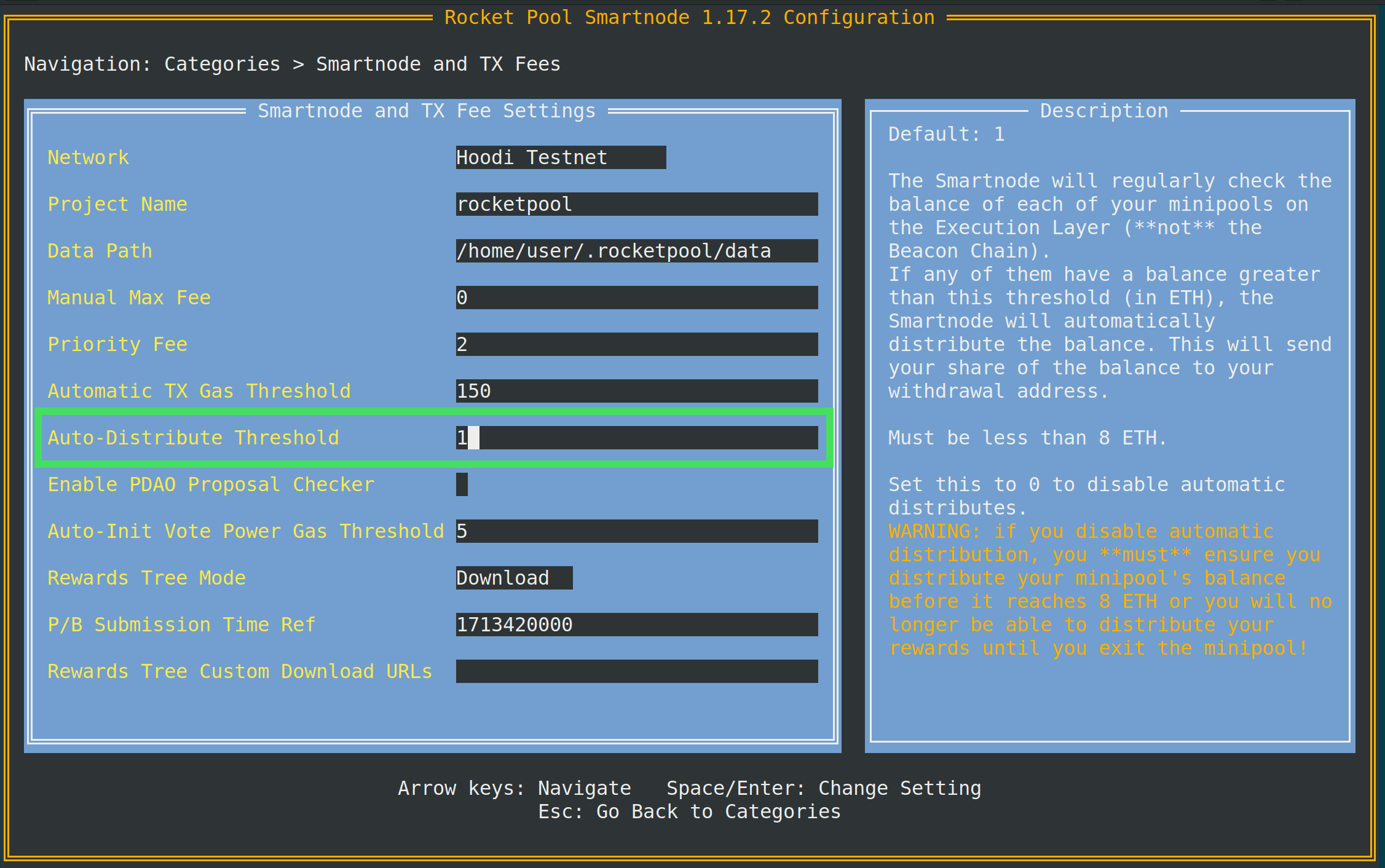Click the Priority Fee setting label

(x=117, y=344)
